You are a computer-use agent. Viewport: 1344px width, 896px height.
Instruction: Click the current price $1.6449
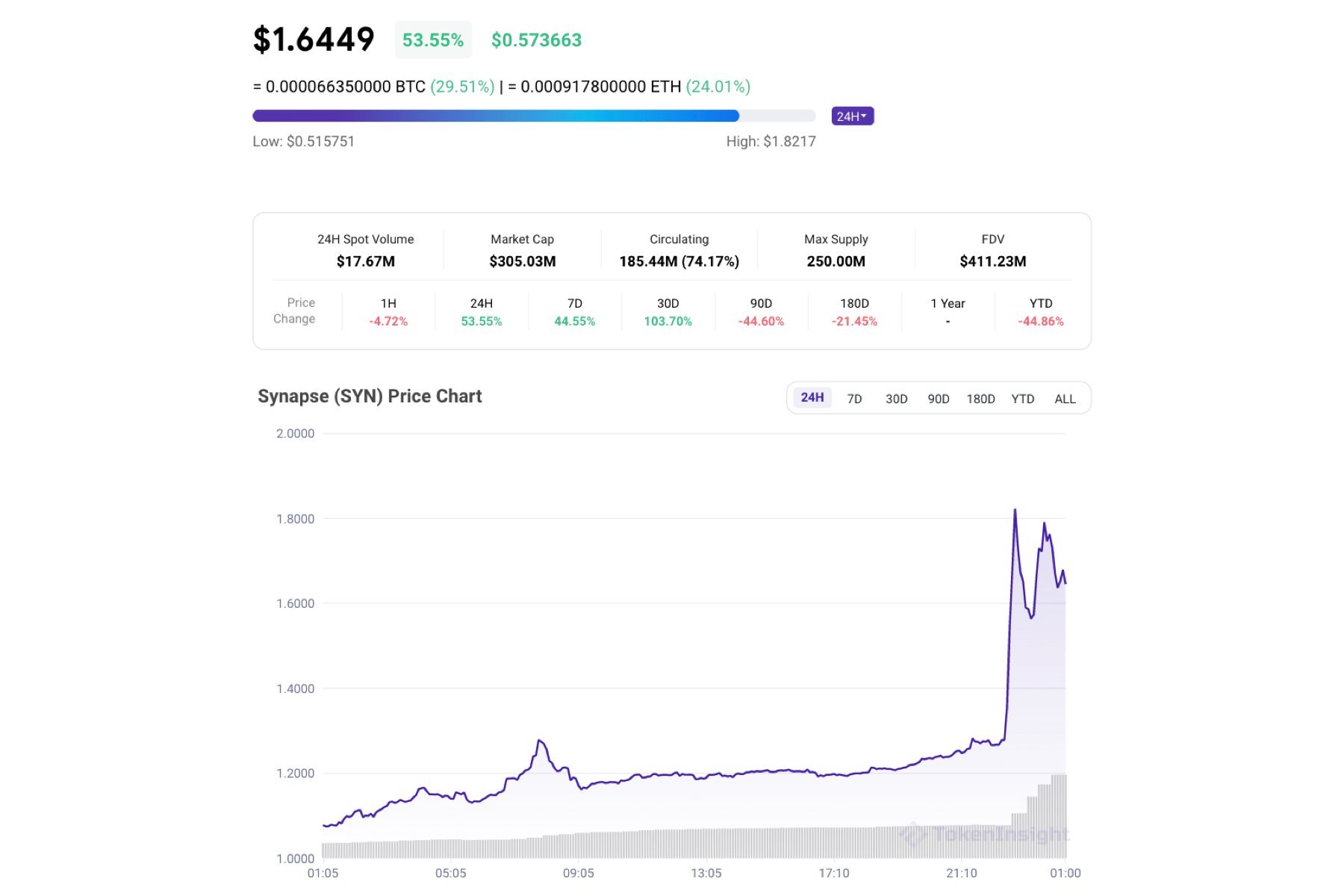[x=313, y=39]
